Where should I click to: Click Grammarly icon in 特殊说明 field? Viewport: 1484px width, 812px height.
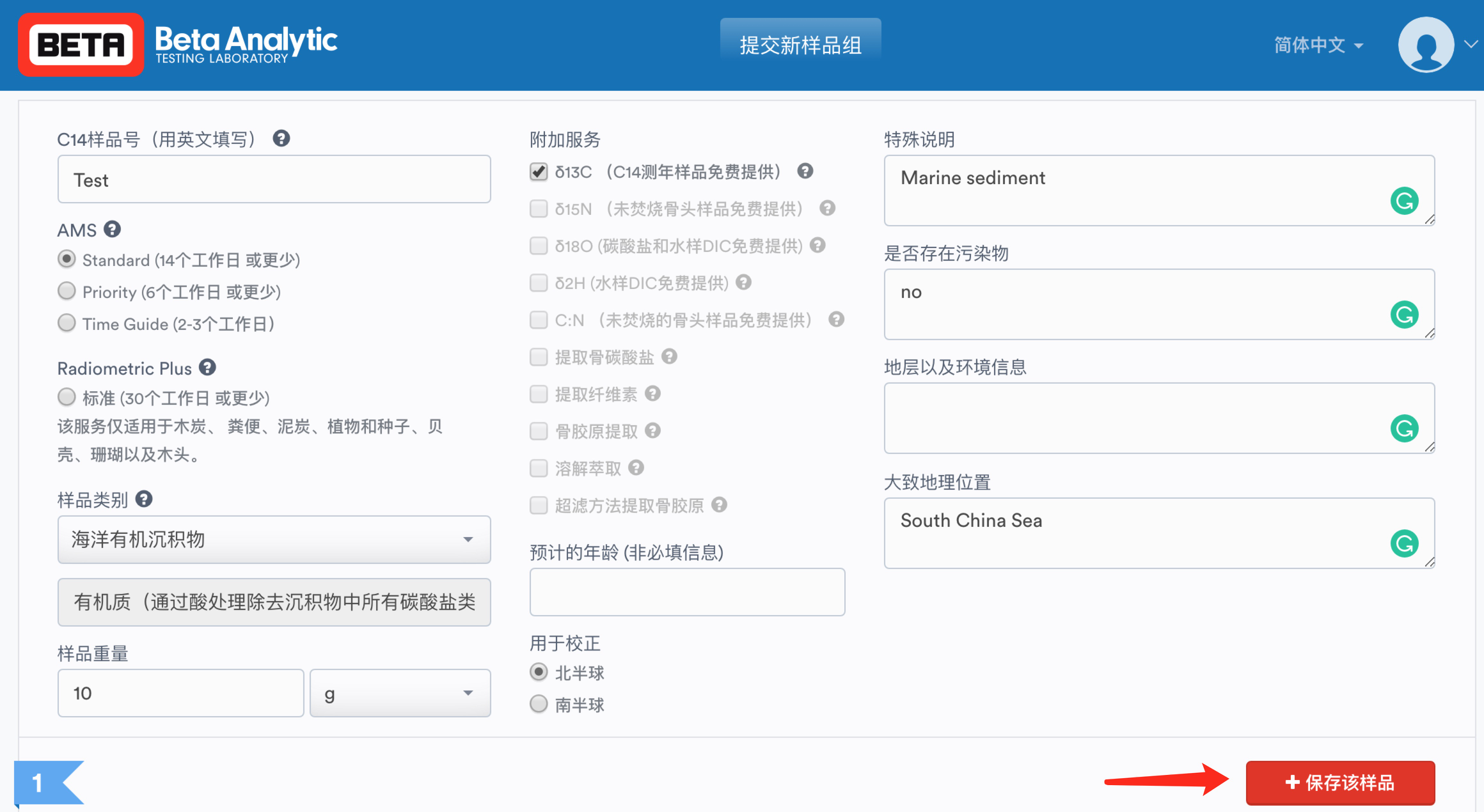click(x=1405, y=201)
